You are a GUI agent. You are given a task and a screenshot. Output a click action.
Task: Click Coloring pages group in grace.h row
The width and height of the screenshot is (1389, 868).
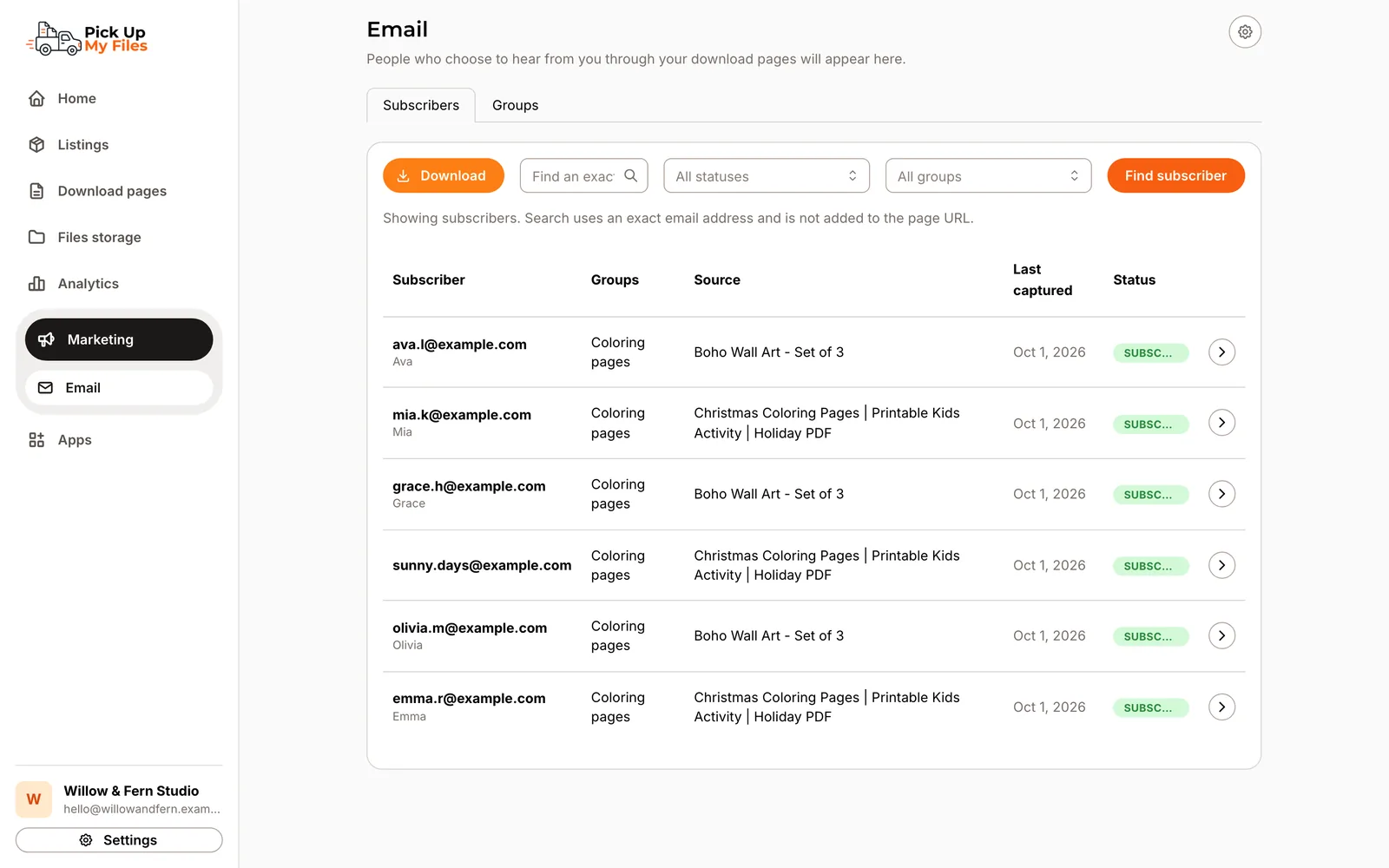[x=618, y=494]
